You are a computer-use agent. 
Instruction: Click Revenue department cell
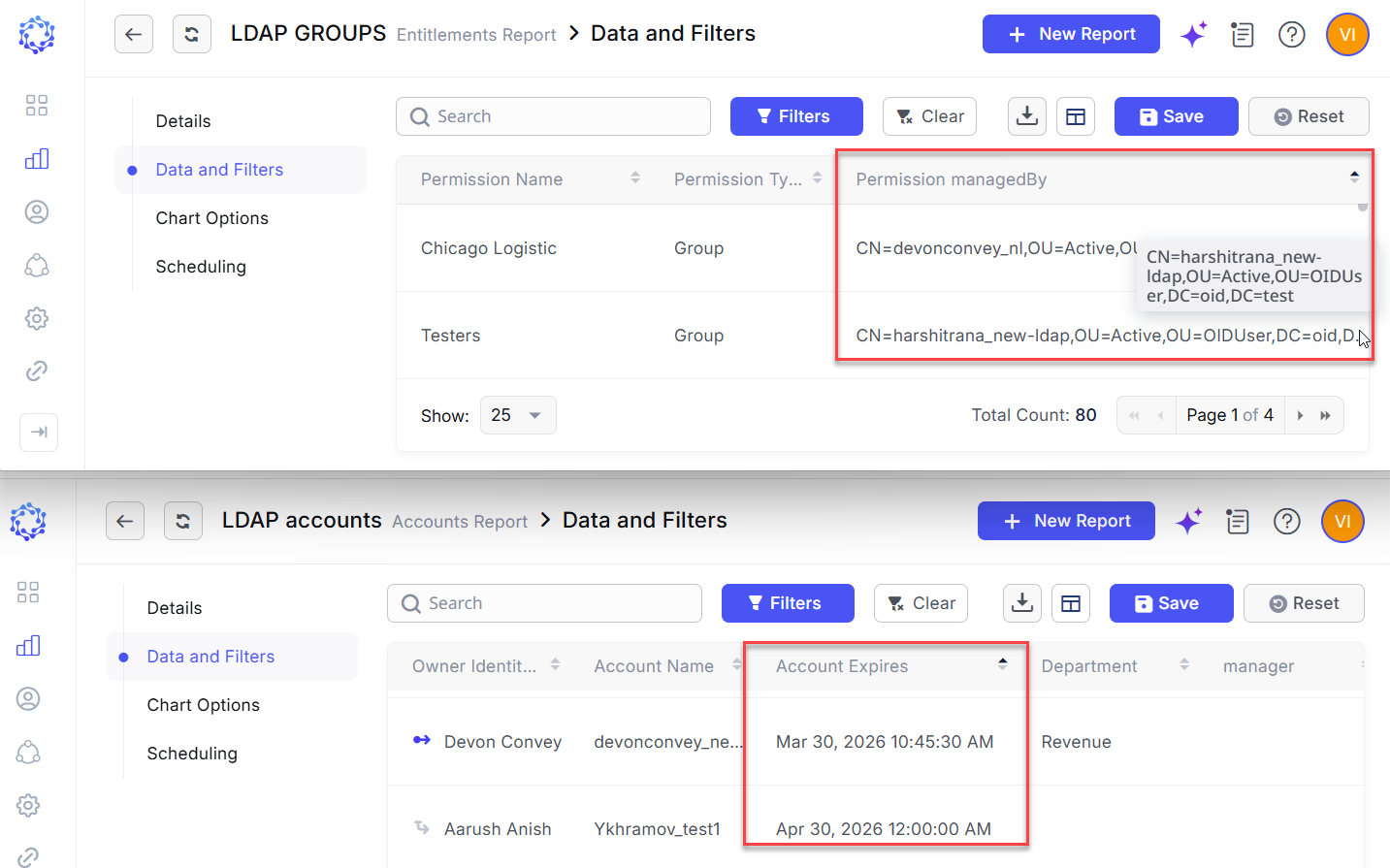pyautogui.click(x=1077, y=742)
